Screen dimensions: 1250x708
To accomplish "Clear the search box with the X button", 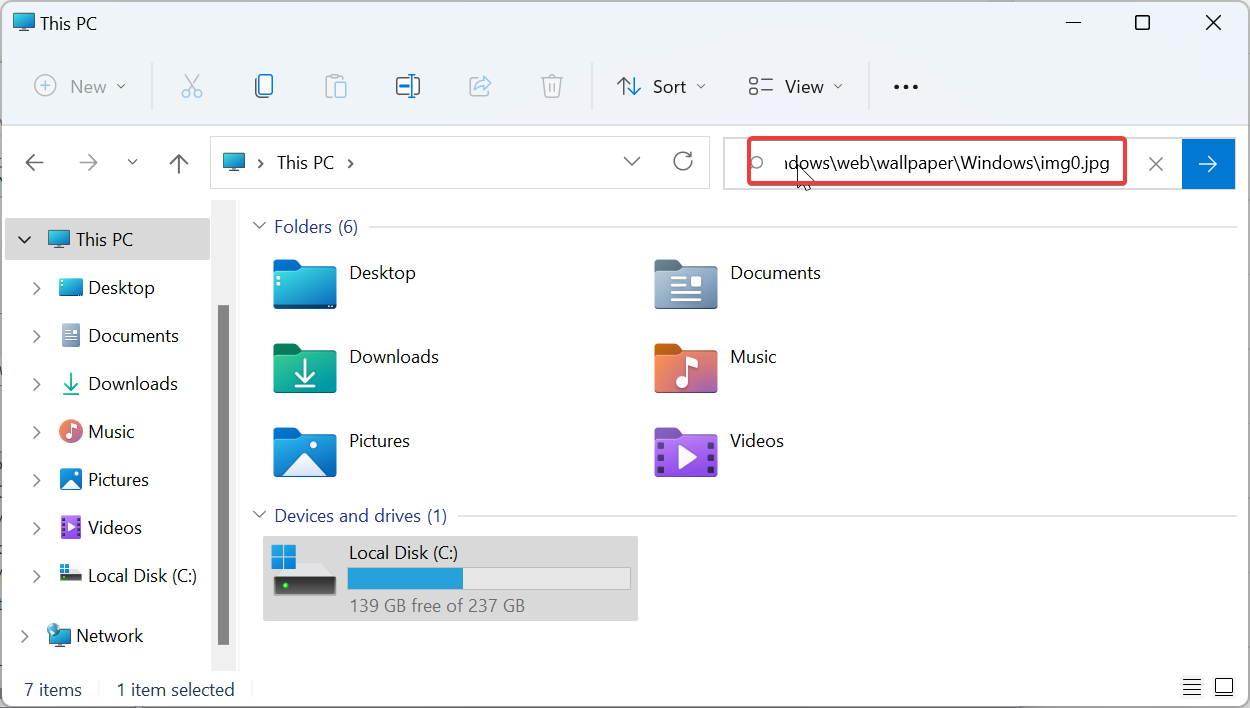I will (x=1155, y=163).
